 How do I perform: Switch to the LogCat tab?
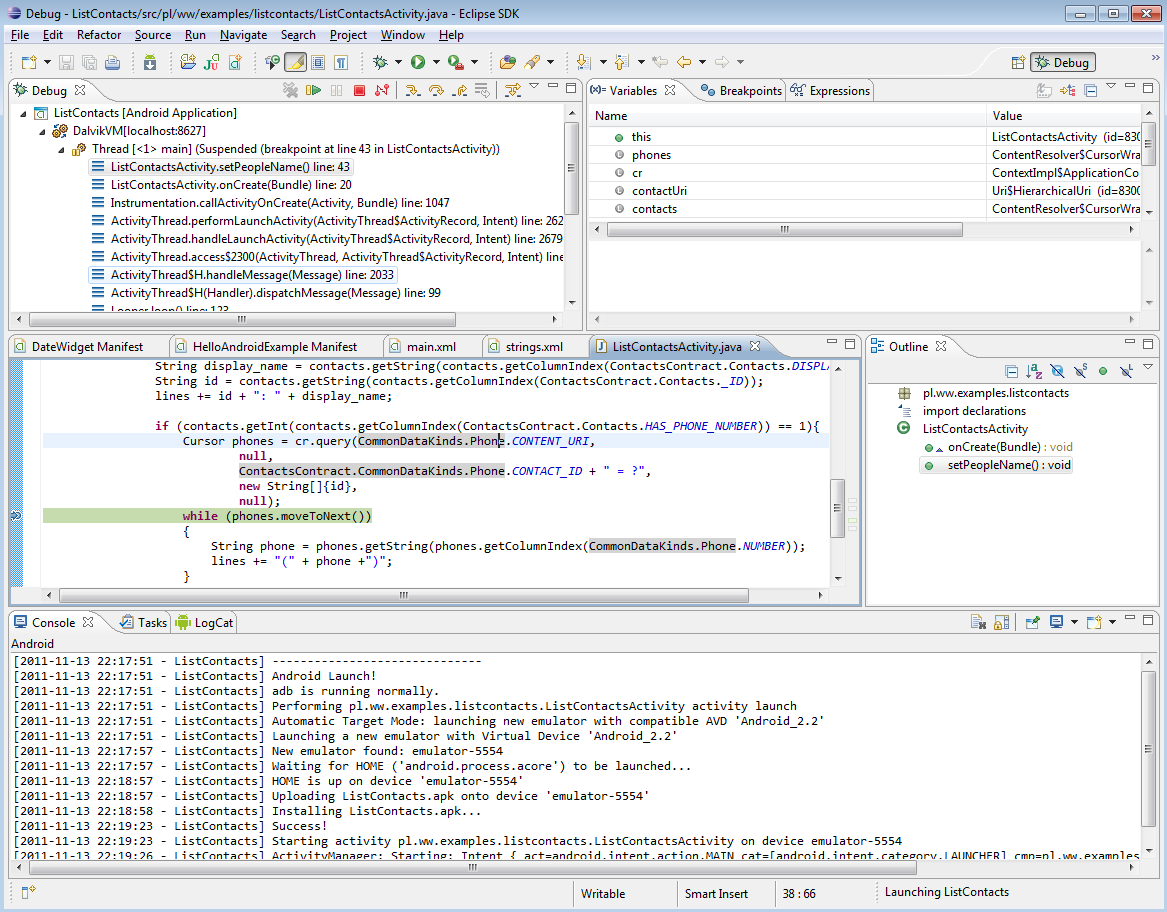pos(205,623)
